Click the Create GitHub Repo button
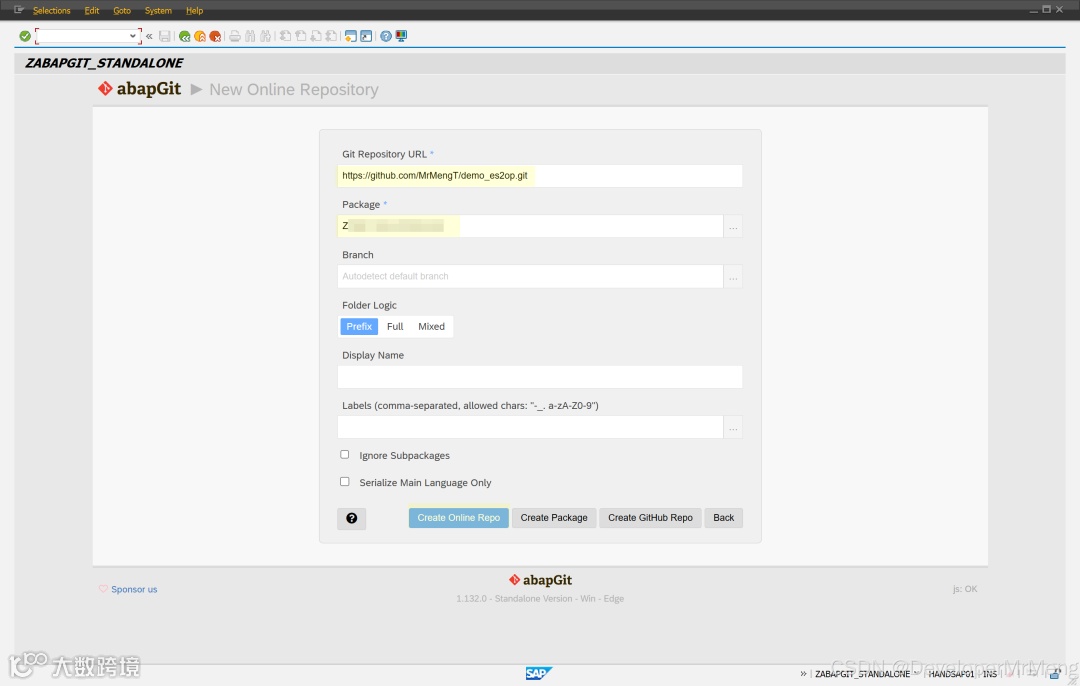Viewport: 1080px width, 686px height. point(650,518)
